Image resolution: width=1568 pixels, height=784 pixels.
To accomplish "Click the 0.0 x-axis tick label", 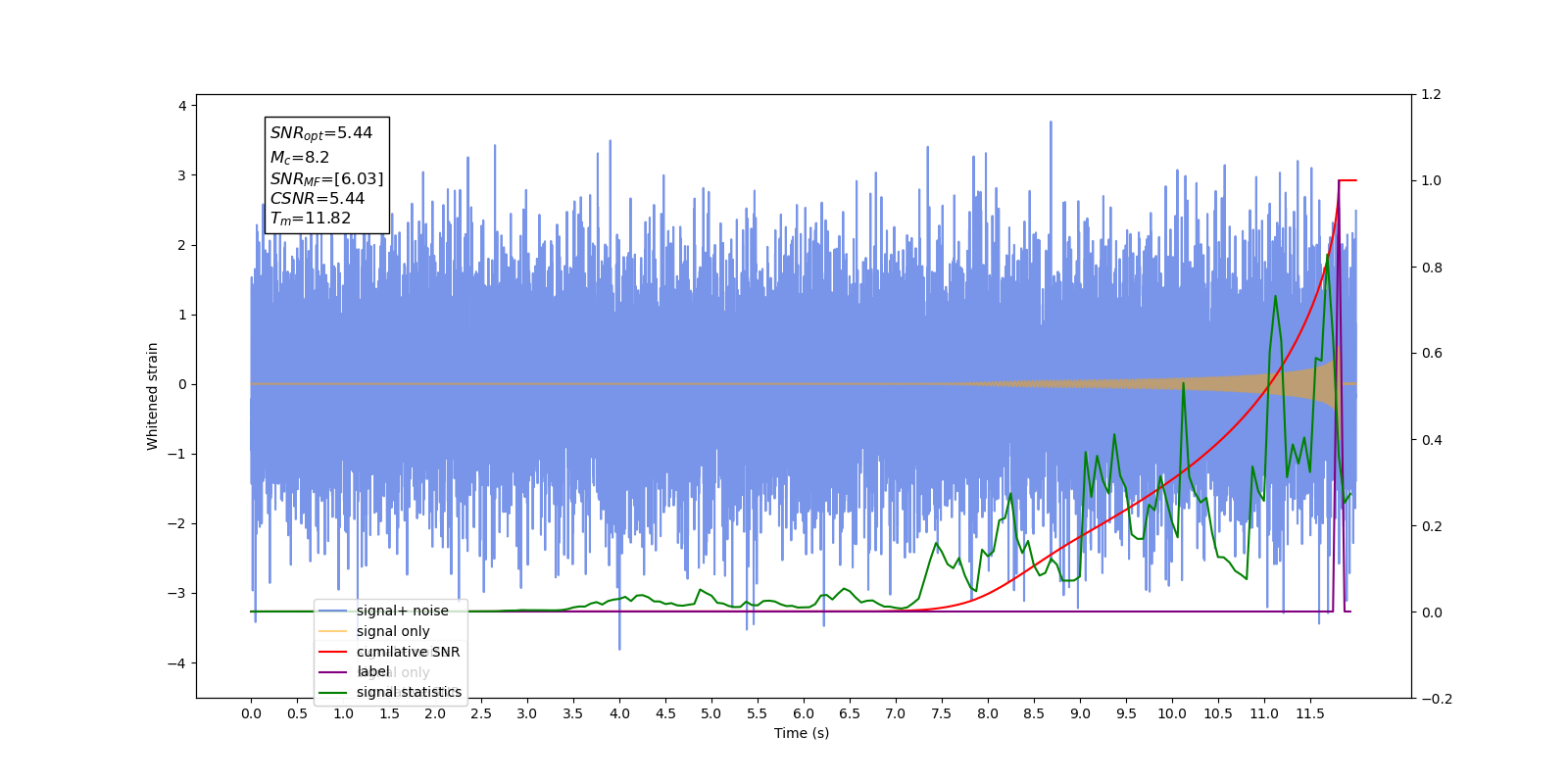I will (x=251, y=713).
